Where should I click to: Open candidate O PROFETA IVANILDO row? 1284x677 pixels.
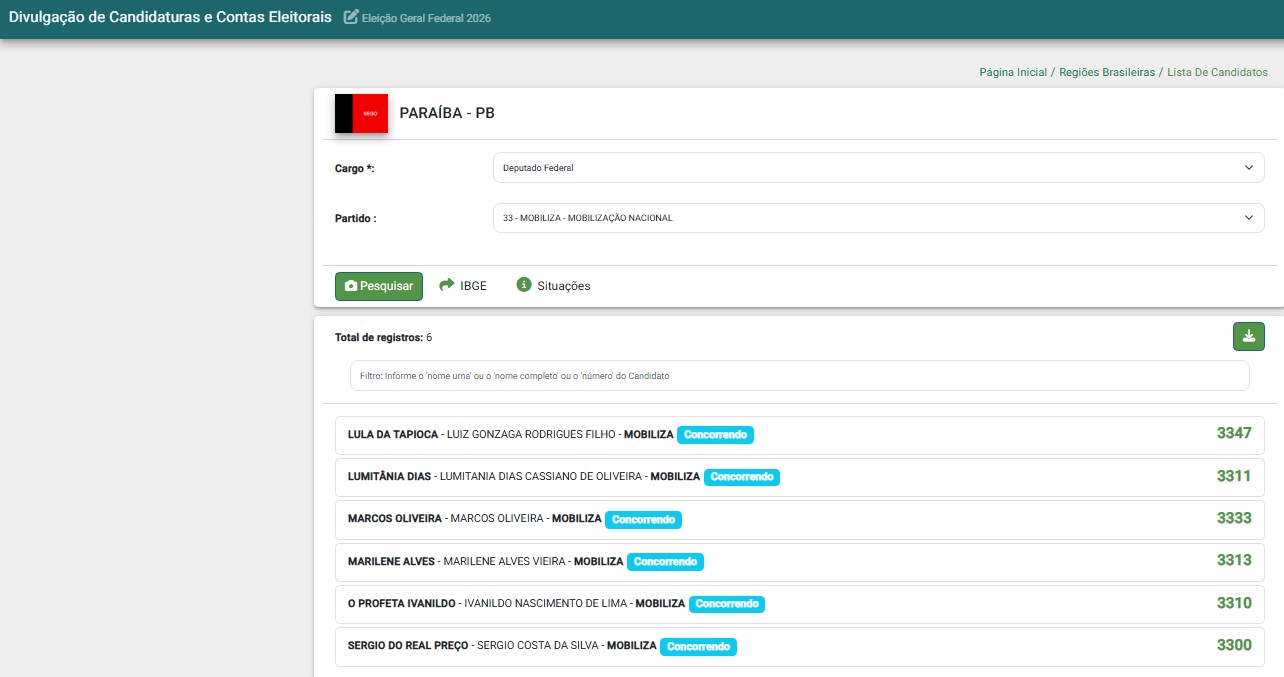[x=799, y=604]
